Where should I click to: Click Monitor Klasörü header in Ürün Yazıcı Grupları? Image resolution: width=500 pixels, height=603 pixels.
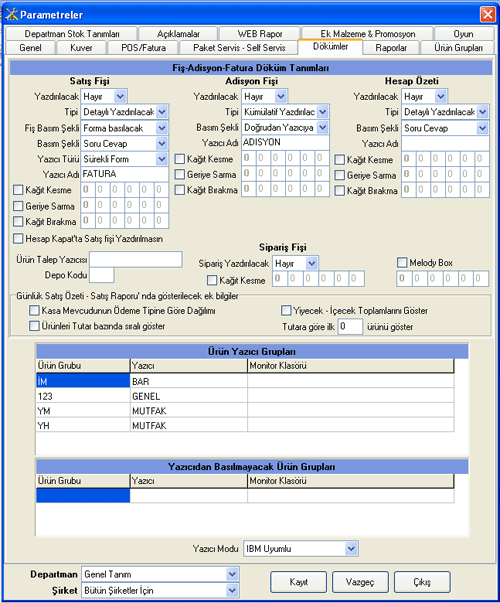[x=350, y=366]
